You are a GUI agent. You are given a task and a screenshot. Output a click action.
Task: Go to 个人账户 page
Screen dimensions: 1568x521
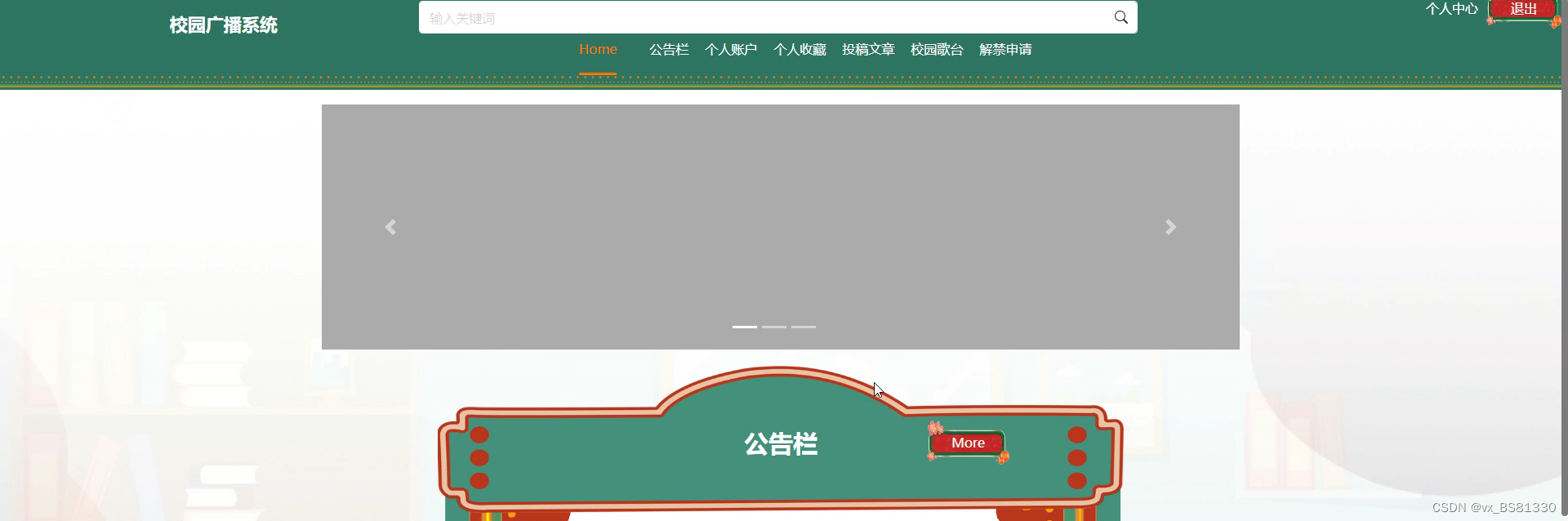click(731, 50)
